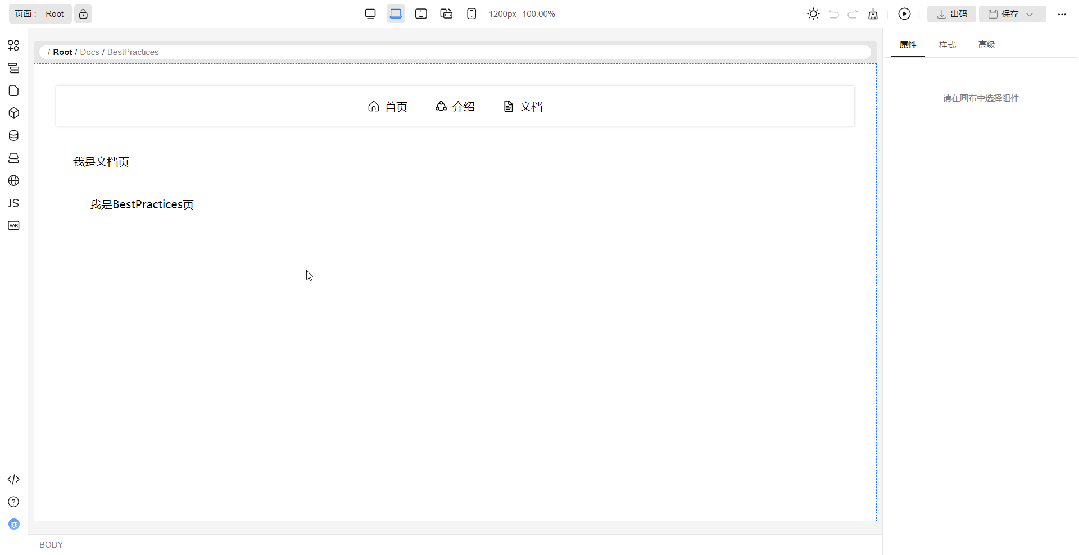1079x555 pixels.
Task: Open the question mark help icon
Action: pos(13,502)
